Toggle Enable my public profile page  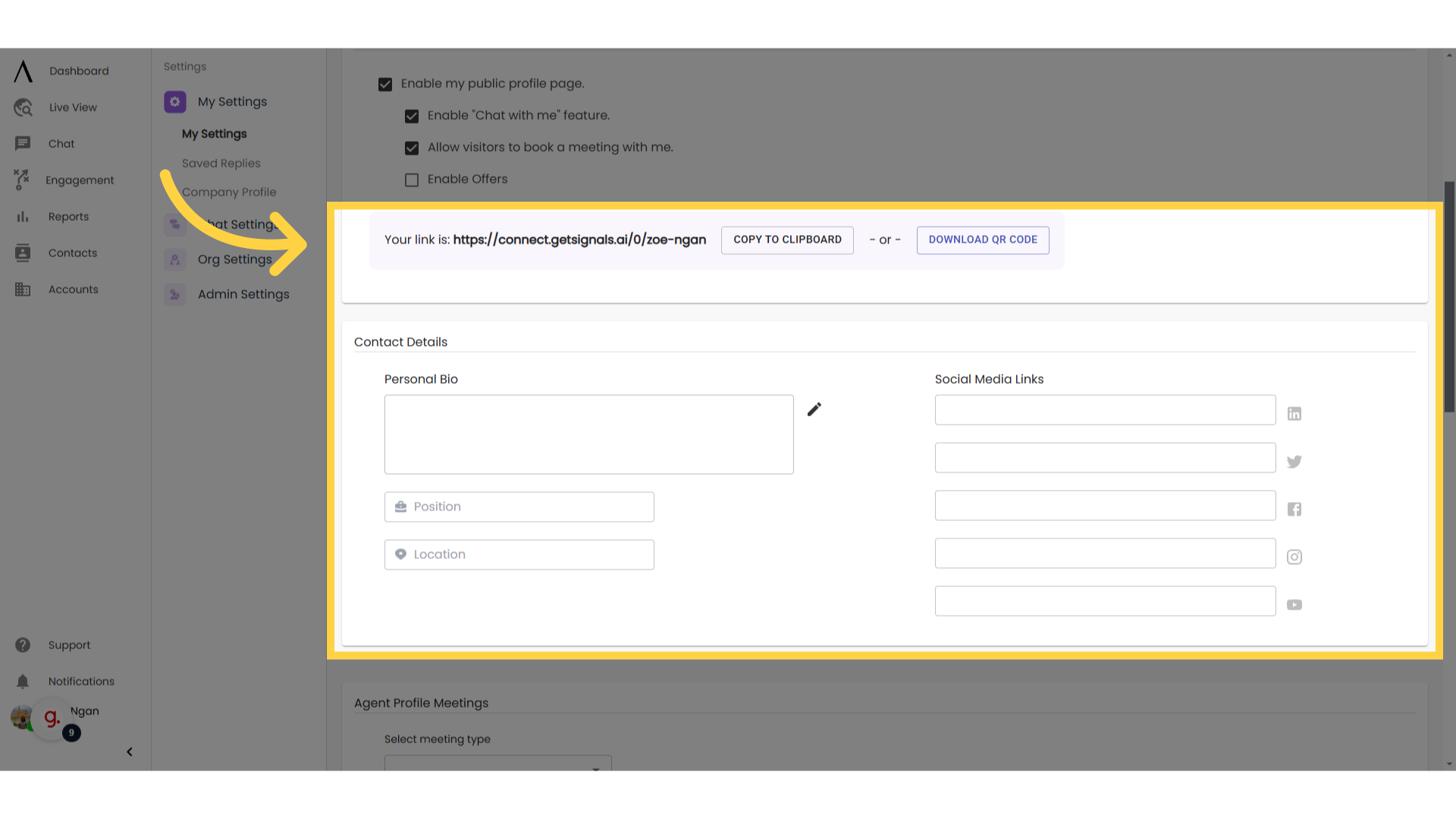[x=386, y=84]
